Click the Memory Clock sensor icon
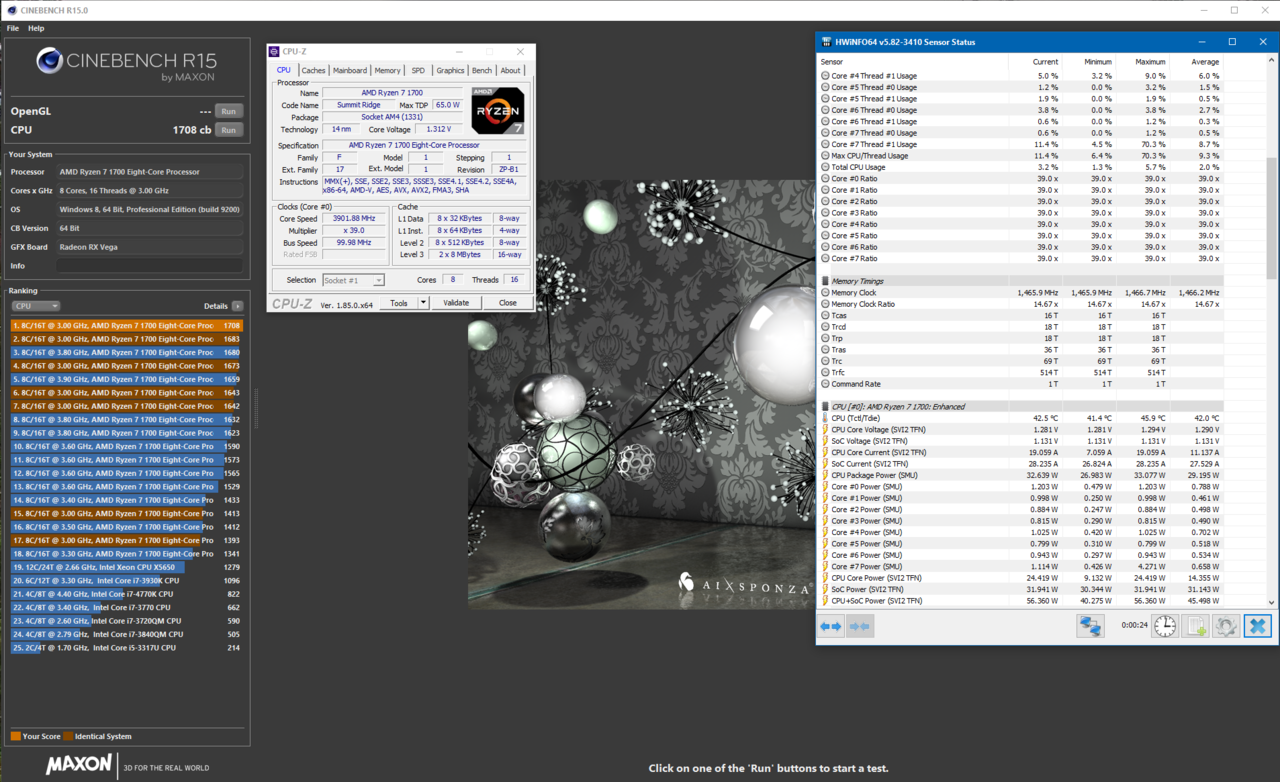The height and width of the screenshot is (782, 1280). coord(825,293)
